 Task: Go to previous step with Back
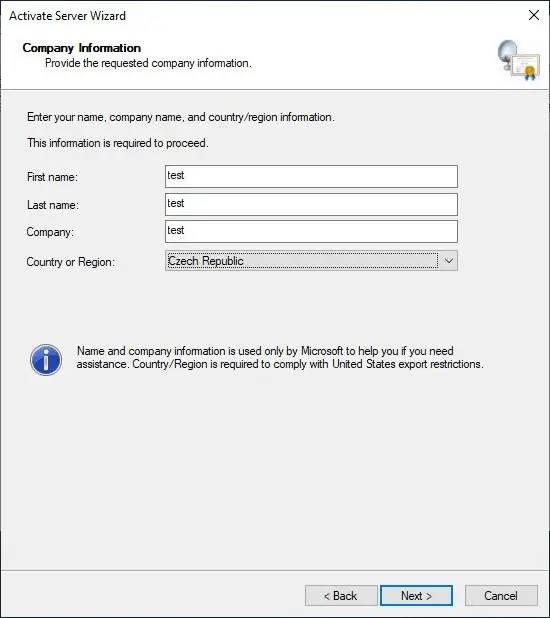coord(341,596)
